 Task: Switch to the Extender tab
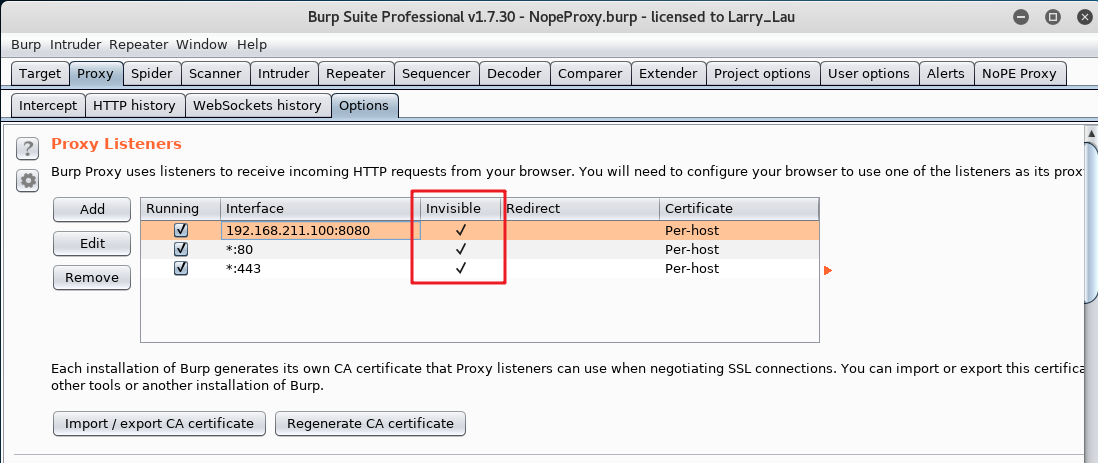tap(668, 74)
